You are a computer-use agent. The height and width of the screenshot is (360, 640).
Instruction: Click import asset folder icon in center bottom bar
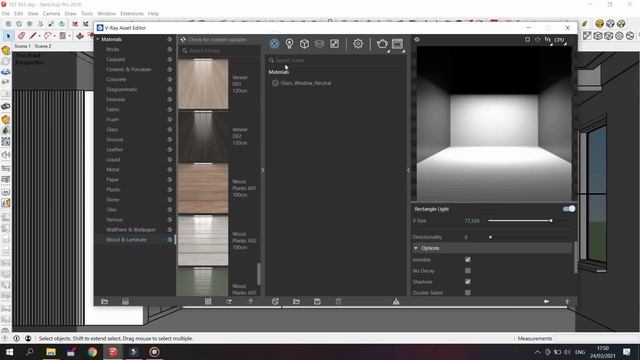tap(296, 301)
